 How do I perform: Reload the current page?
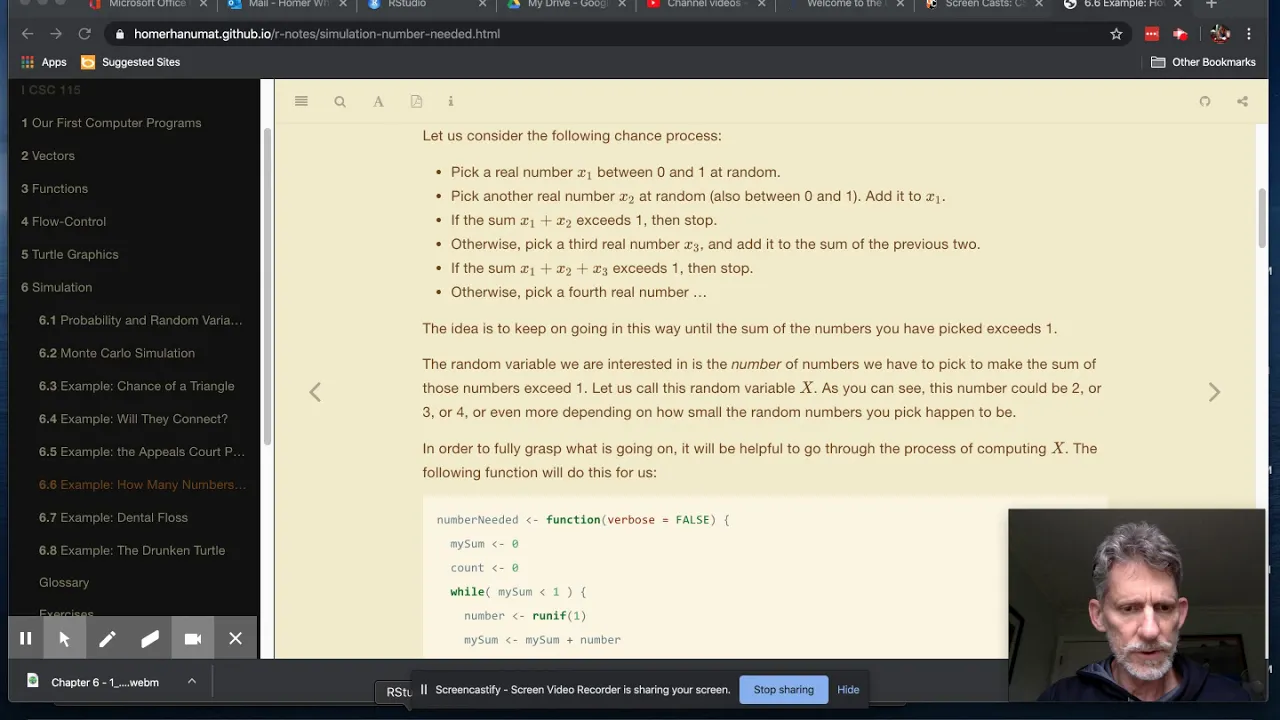coord(85,34)
